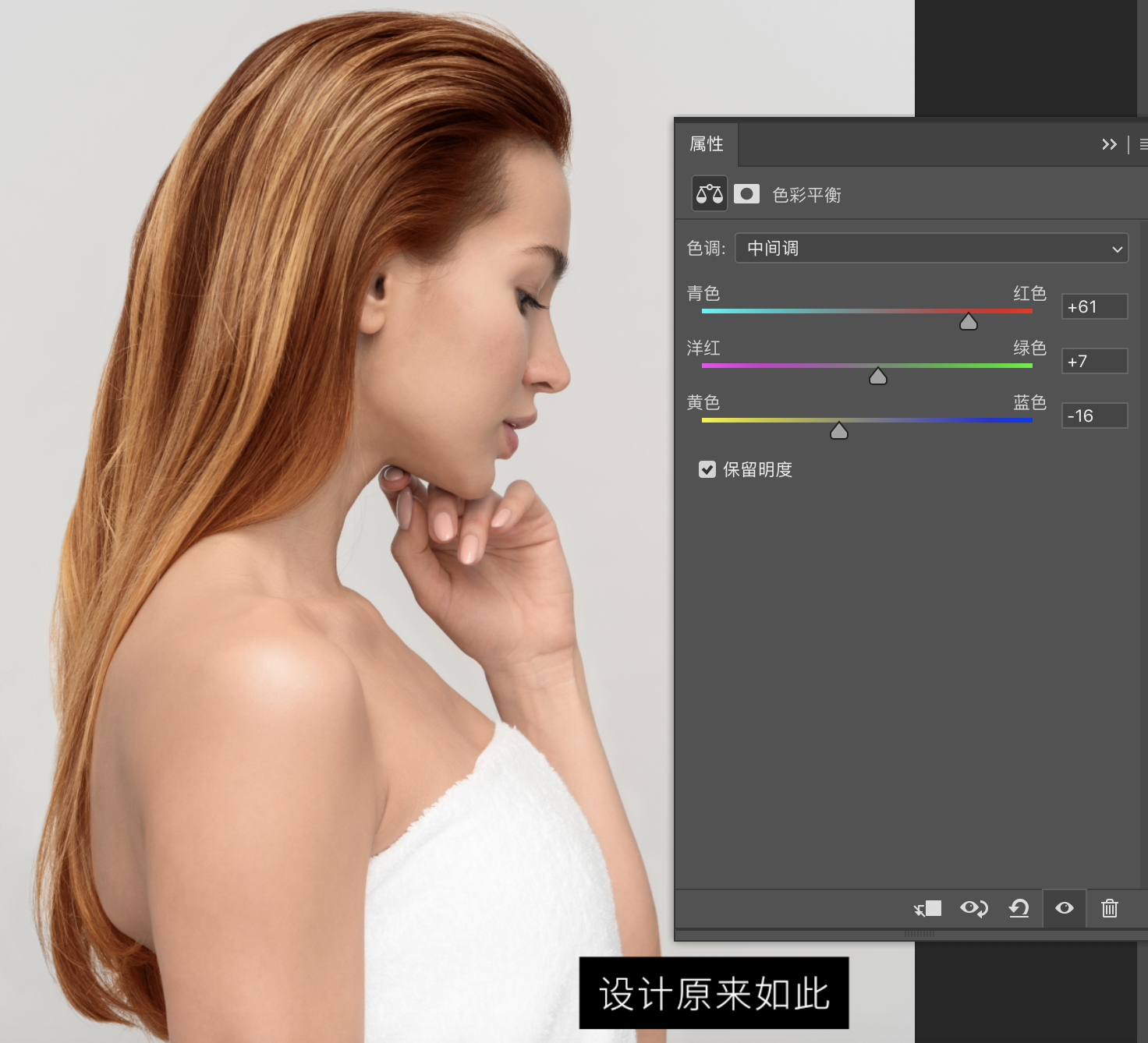Click the 色调: label
1148x1043 pixels.
point(707,248)
